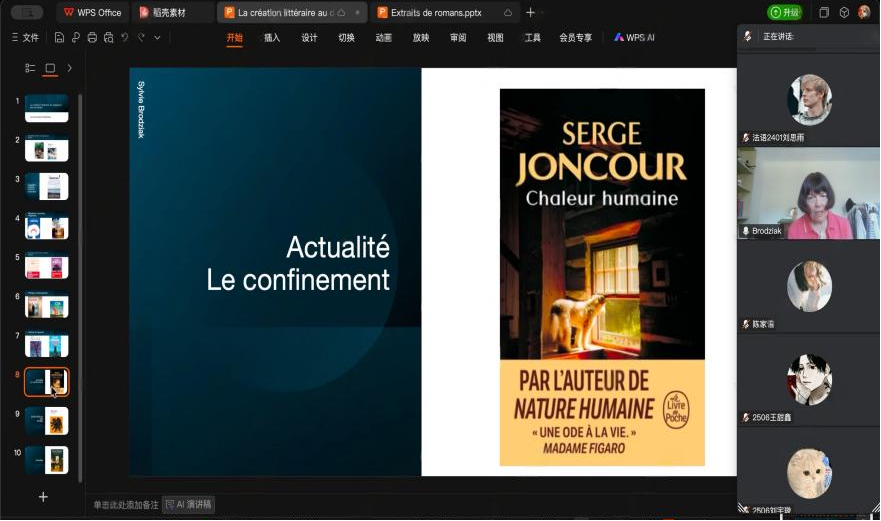Image resolution: width=881 pixels, height=521 pixels.
Task: Open the user avatar account menu
Action: click(864, 12)
